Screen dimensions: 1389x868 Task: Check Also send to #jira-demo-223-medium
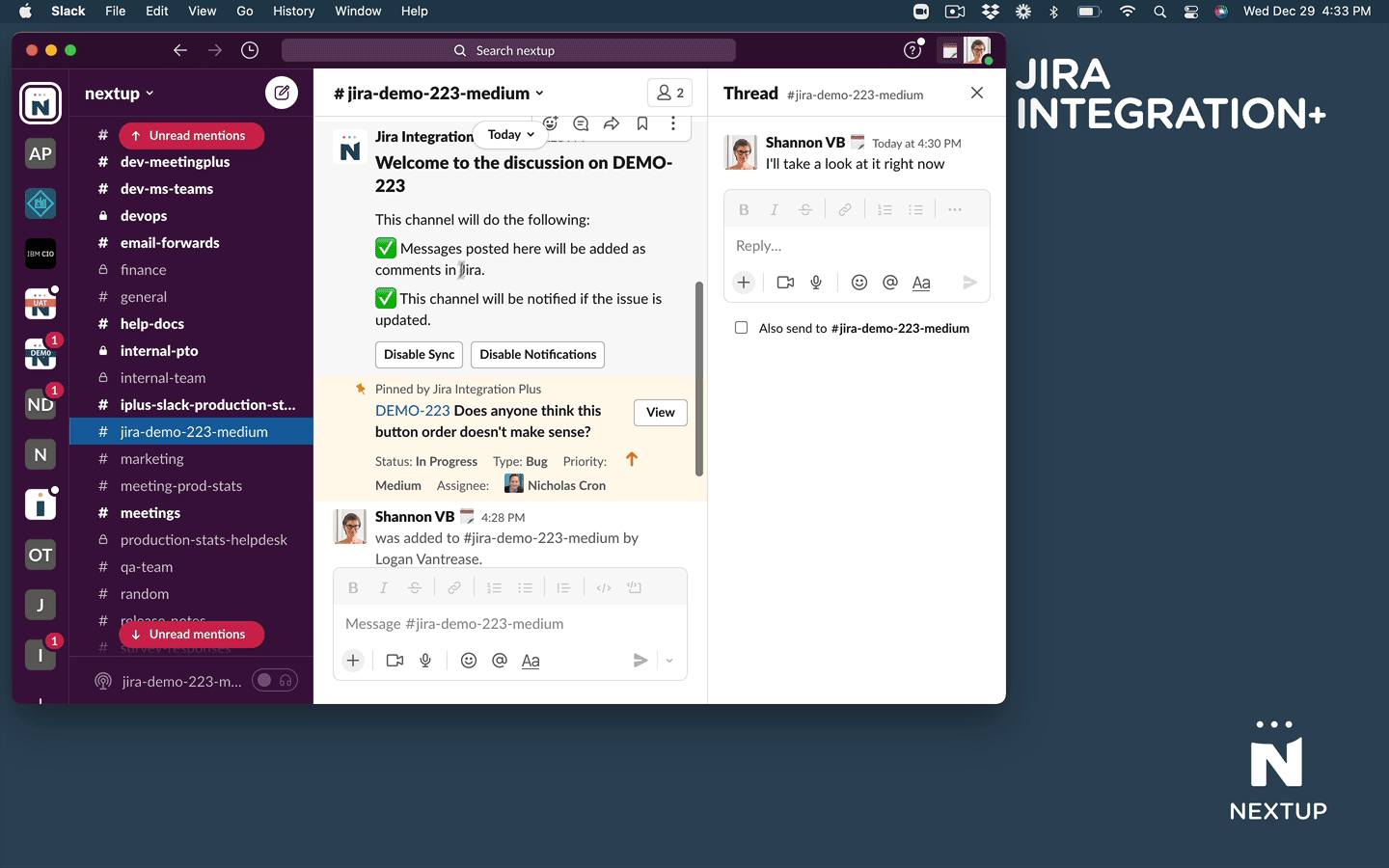click(741, 328)
